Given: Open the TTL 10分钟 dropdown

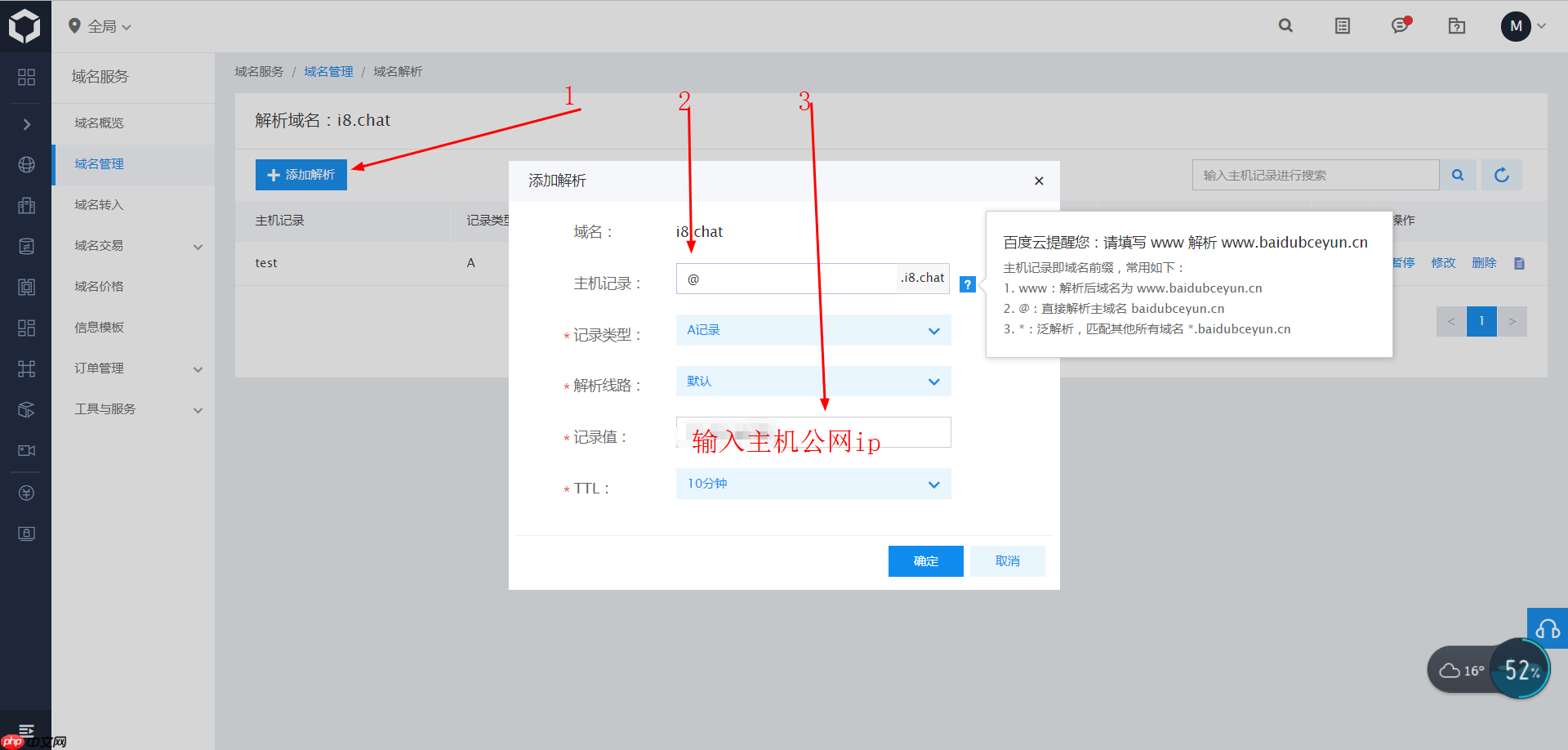Looking at the screenshot, I should pos(813,484).
